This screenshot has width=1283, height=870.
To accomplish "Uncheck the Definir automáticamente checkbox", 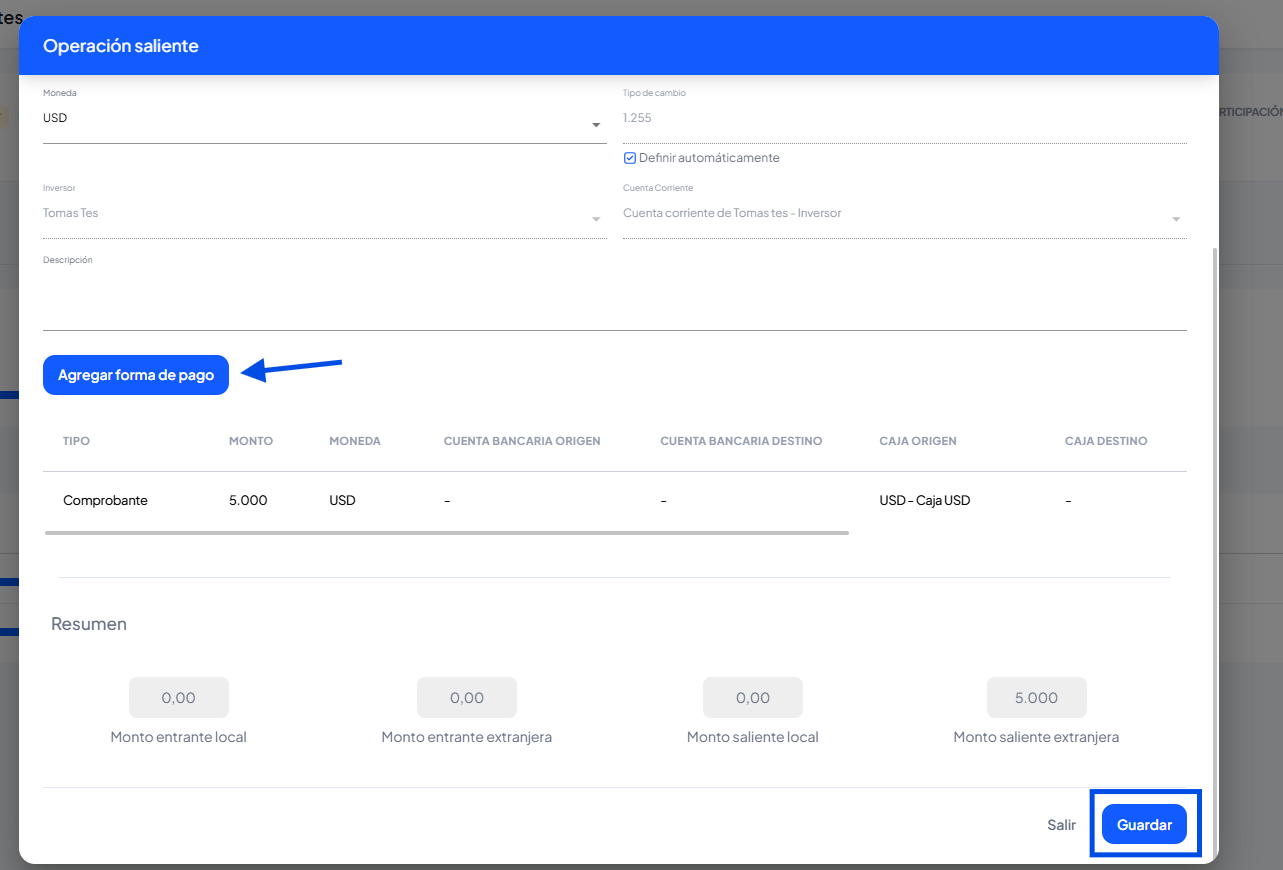I will (630, 158).
